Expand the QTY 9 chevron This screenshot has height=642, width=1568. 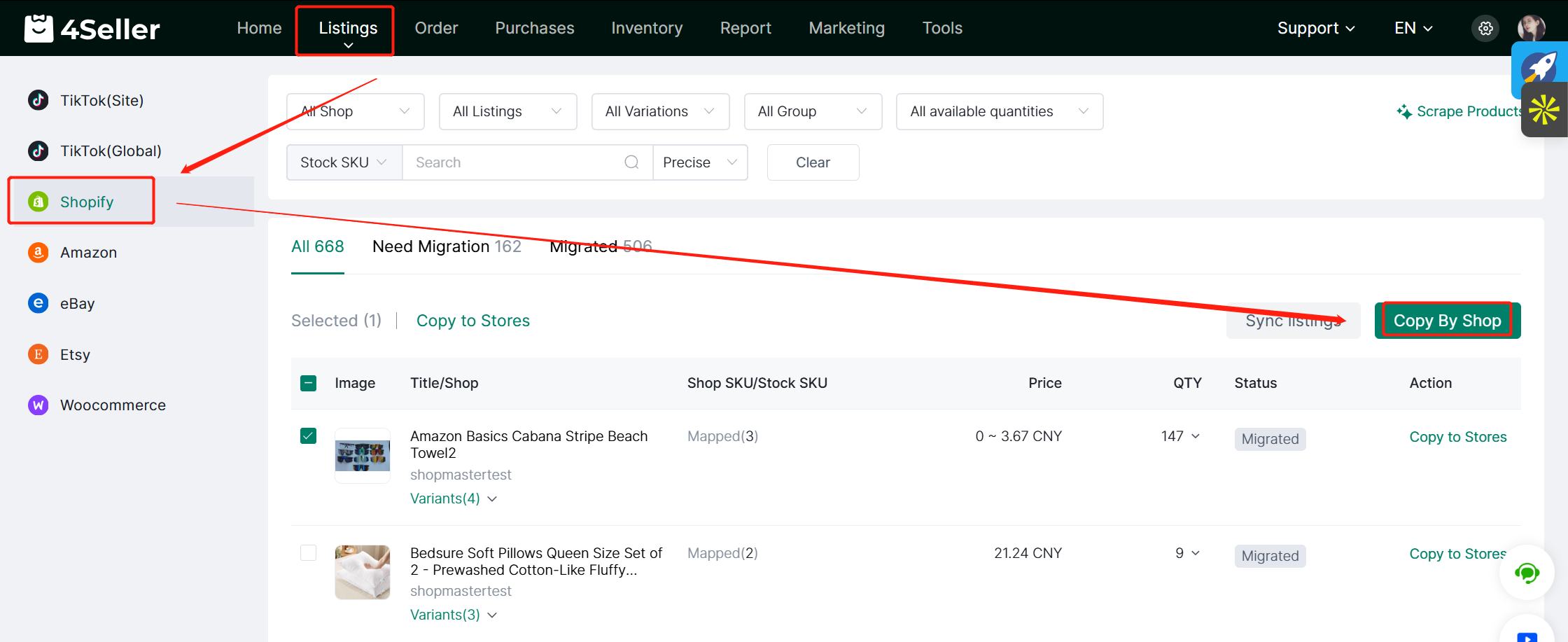tap(1196, 553)
